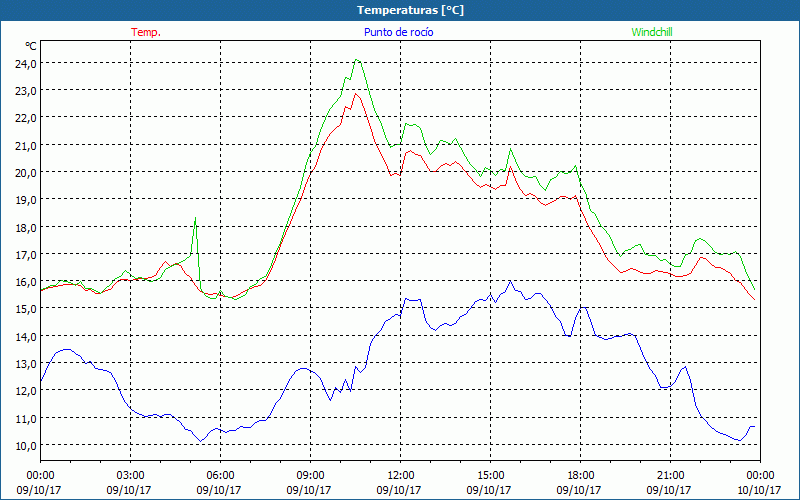Click the 15,0 y-axis value
This screenshot has width=800, height=500.
[26, 309]
